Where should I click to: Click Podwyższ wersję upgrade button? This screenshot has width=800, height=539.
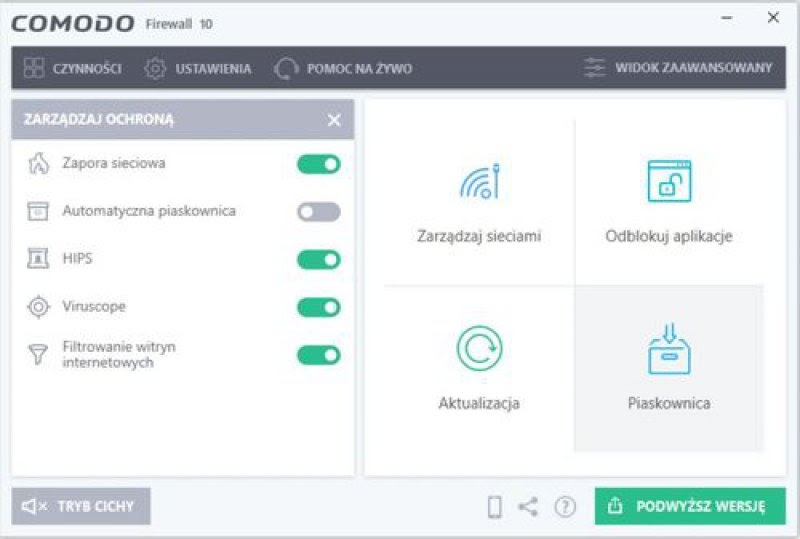coord(690,506)
